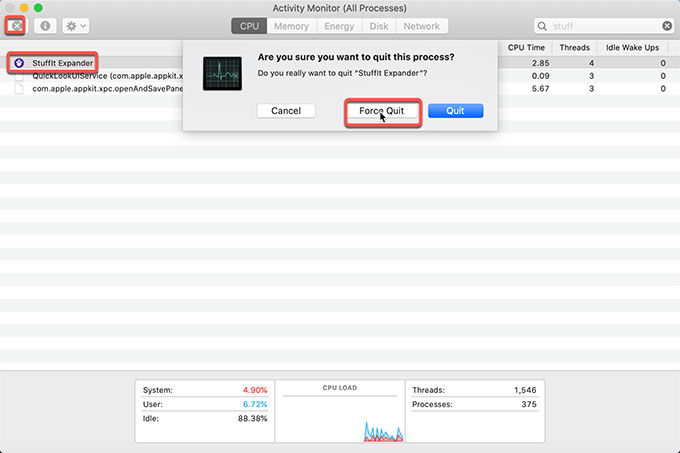
Task: Click the blue Quit button
Action: (x=455, y=111)
